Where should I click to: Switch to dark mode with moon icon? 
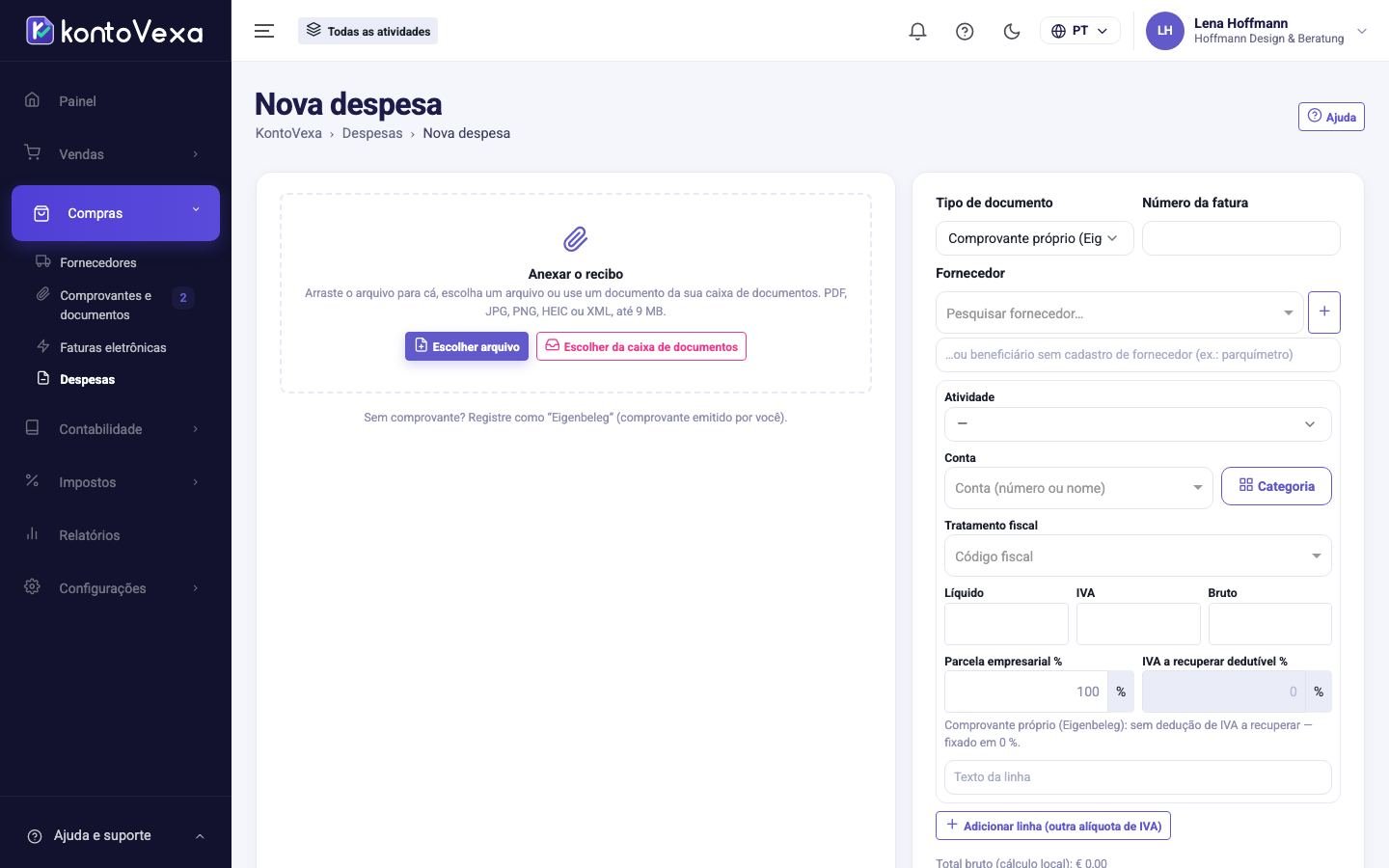click(x=1012, y=31)
